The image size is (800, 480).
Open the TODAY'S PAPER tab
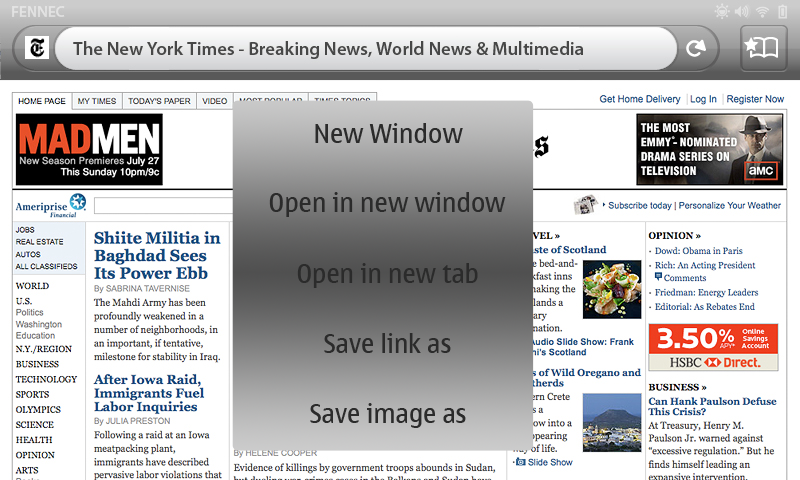[x=159, y=101]
